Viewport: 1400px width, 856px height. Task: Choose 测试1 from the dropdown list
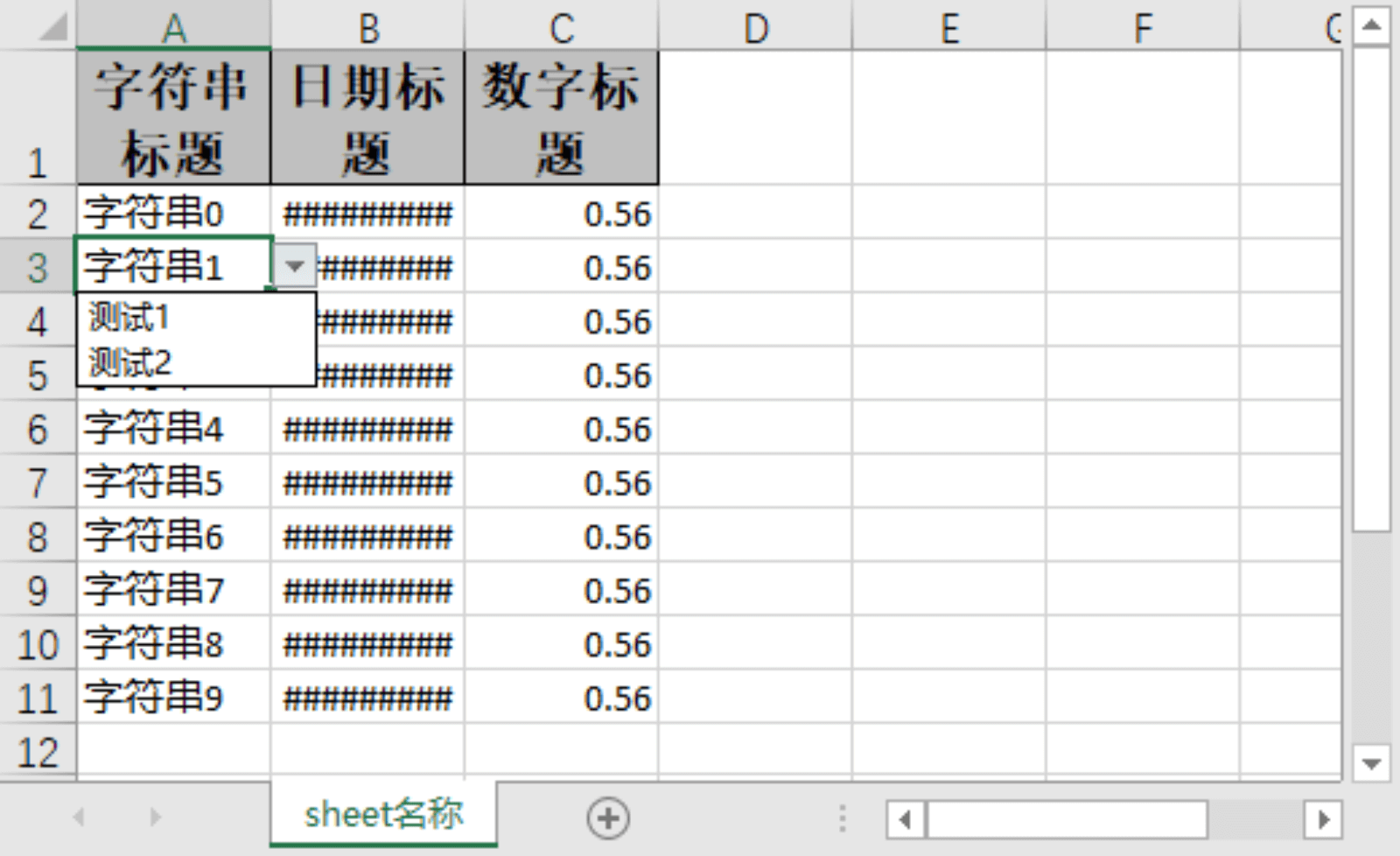coord(129,318)
